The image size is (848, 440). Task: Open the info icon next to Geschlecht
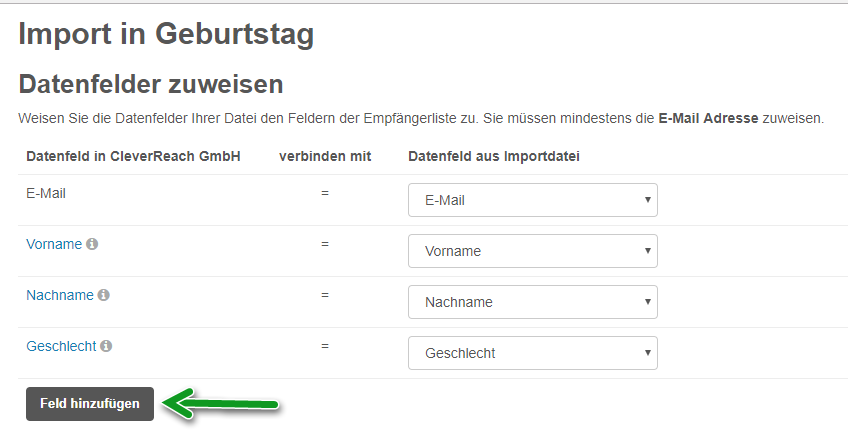107,346
